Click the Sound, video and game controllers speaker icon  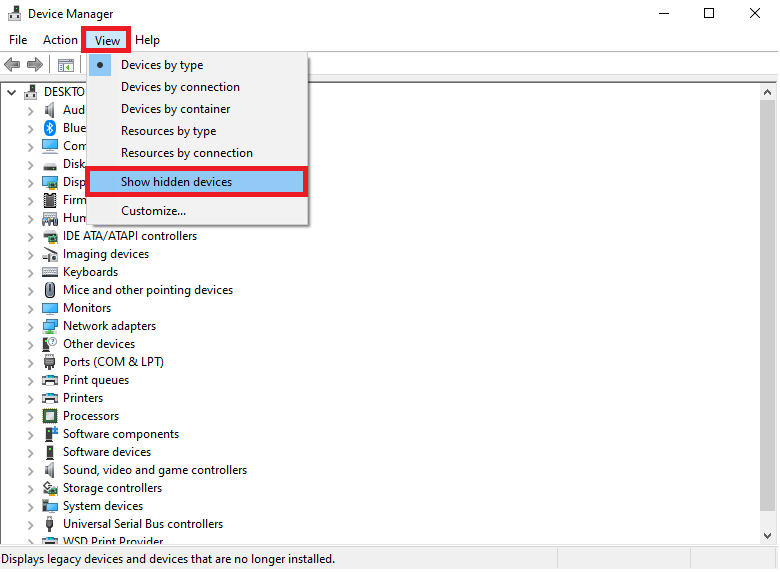[50, 470]
